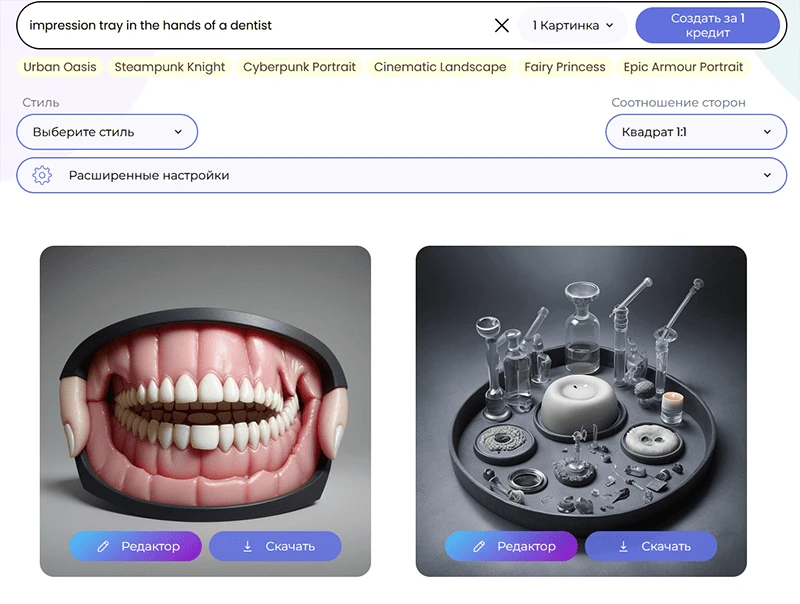Click 'Создать за 1 кредит' button

[707, 25]
